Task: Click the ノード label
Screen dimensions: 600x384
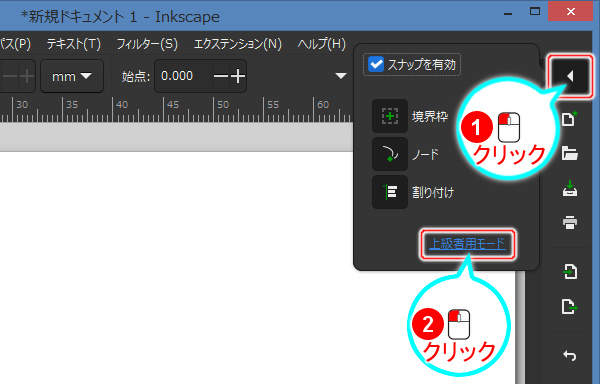Action: [425, 155]
